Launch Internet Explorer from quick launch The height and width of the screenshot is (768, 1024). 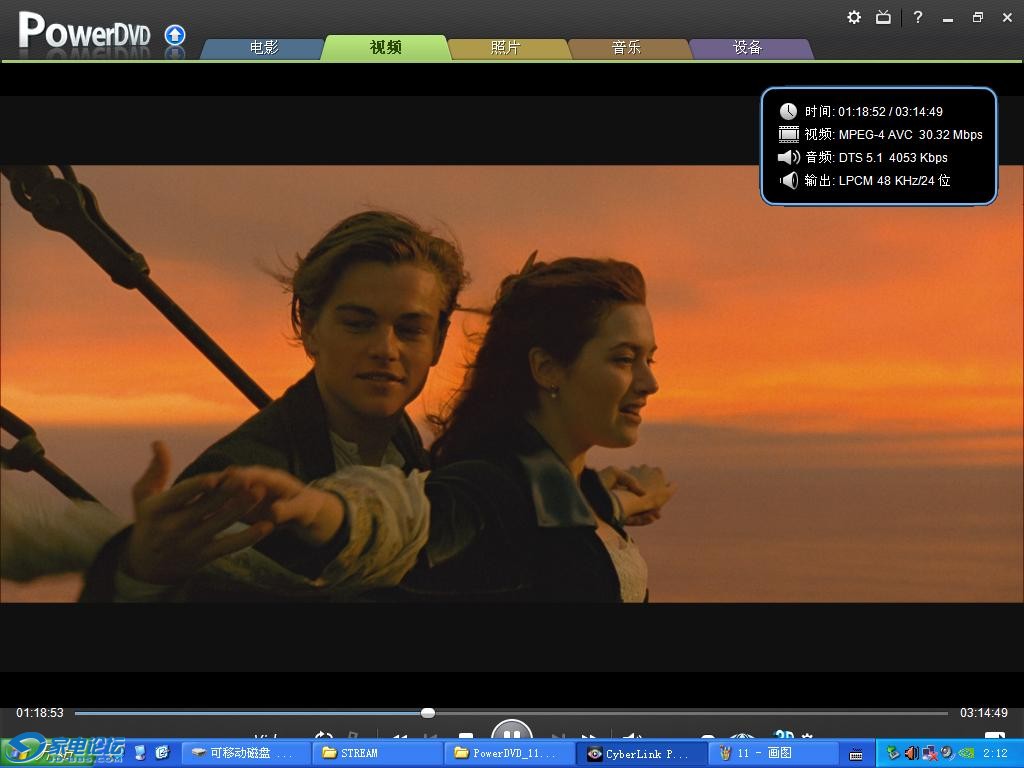pyautogui.click(x=162, y=753)
